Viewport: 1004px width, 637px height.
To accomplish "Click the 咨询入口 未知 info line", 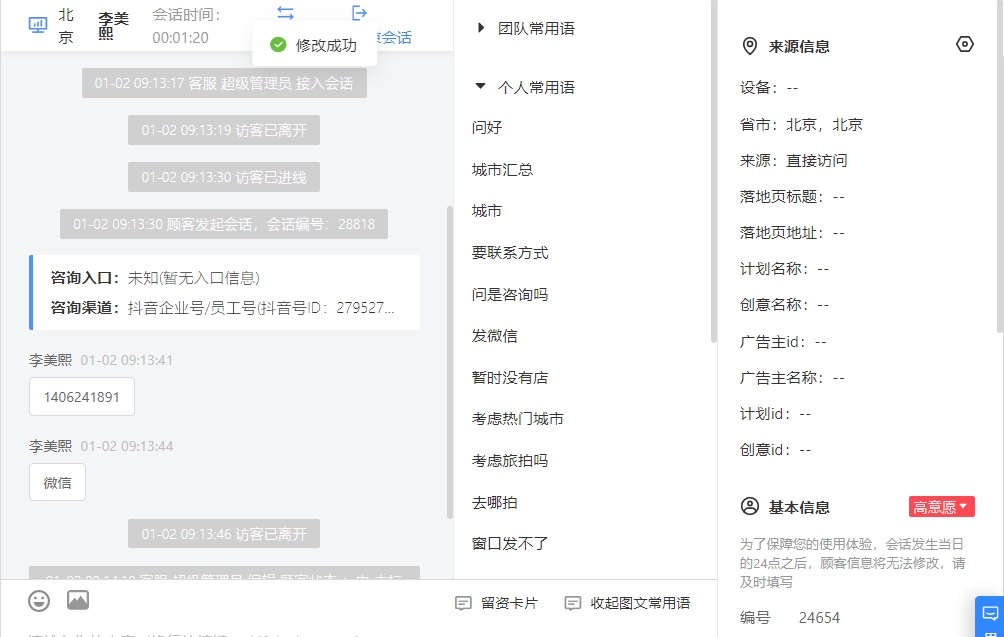I will [x=155, y=278].
